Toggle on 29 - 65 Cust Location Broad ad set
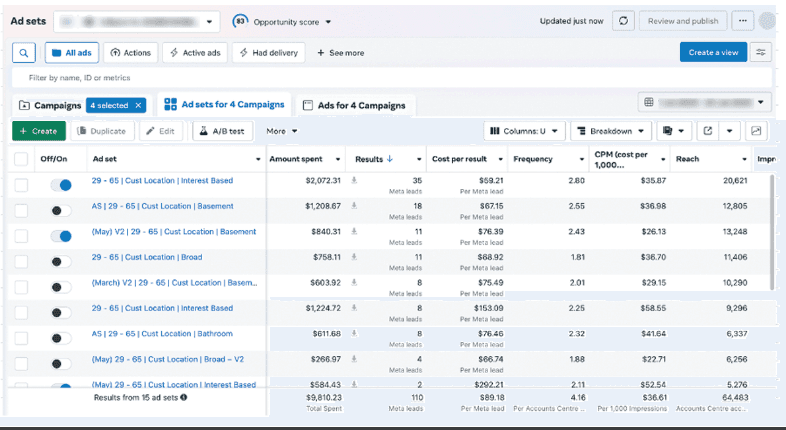The height and width of the screenshot is (430, 786). (x=61, y=262)
